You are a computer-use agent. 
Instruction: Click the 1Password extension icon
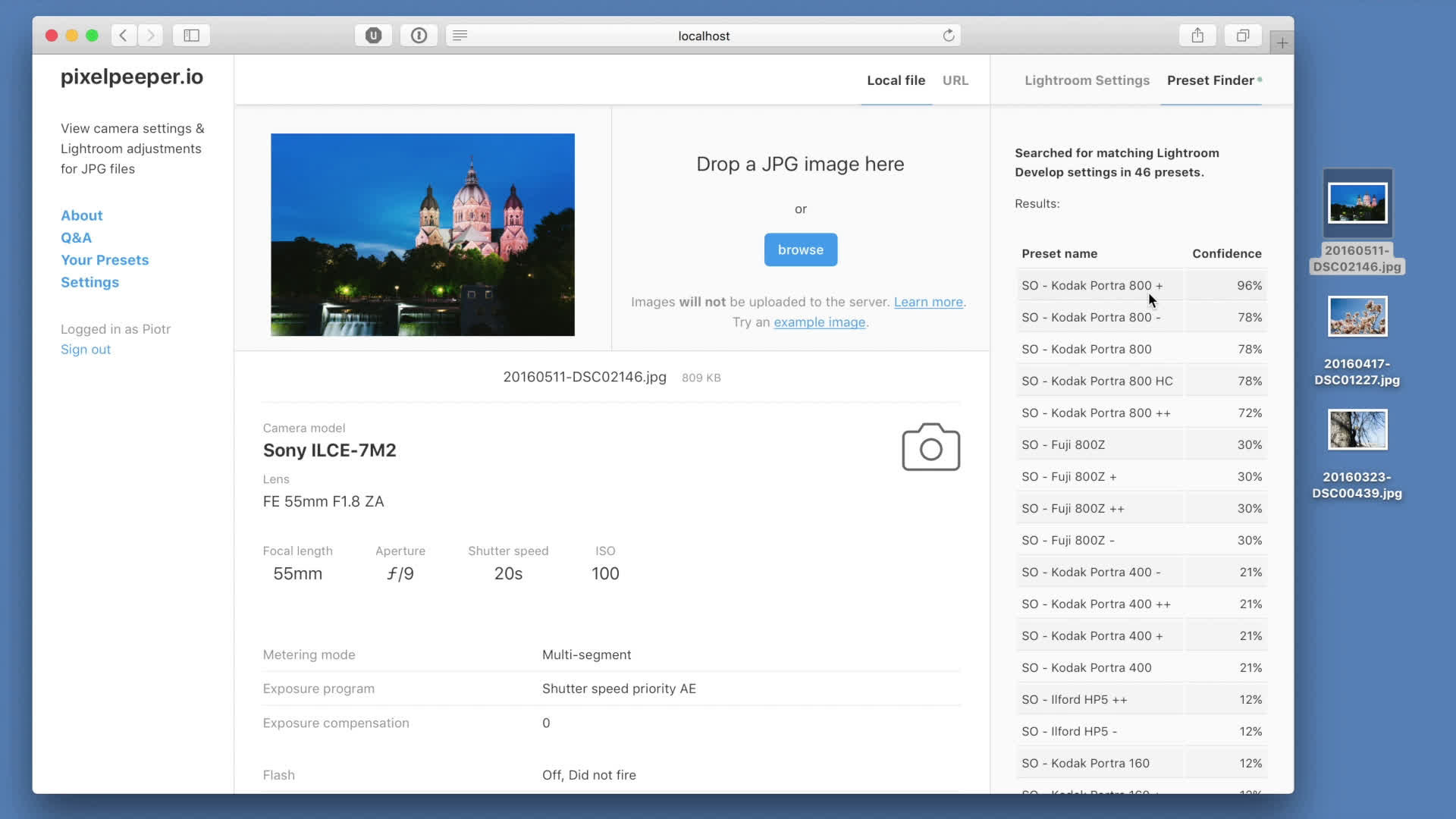click(x=419, y=36)
